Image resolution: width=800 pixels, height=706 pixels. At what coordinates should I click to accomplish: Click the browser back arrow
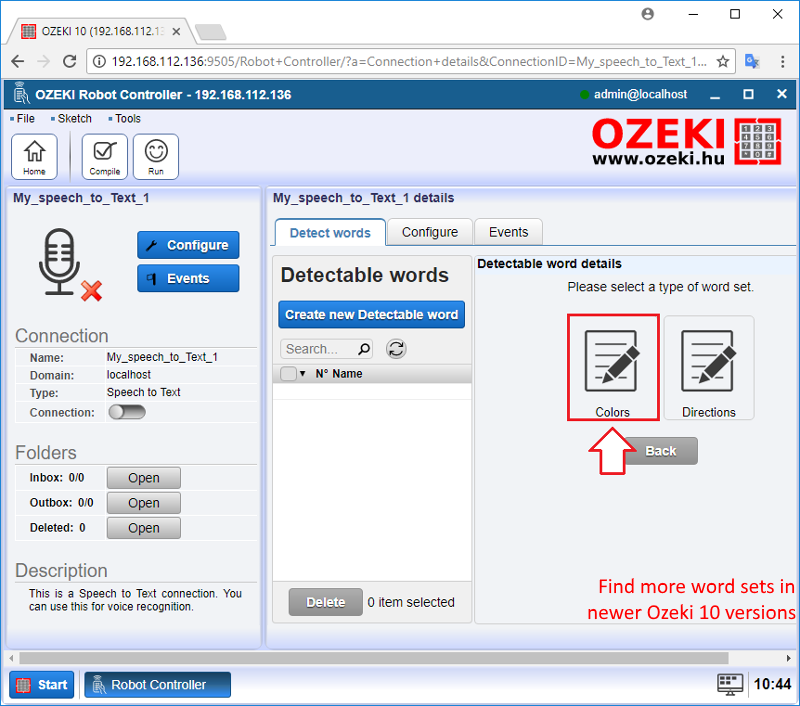point(18,62)
